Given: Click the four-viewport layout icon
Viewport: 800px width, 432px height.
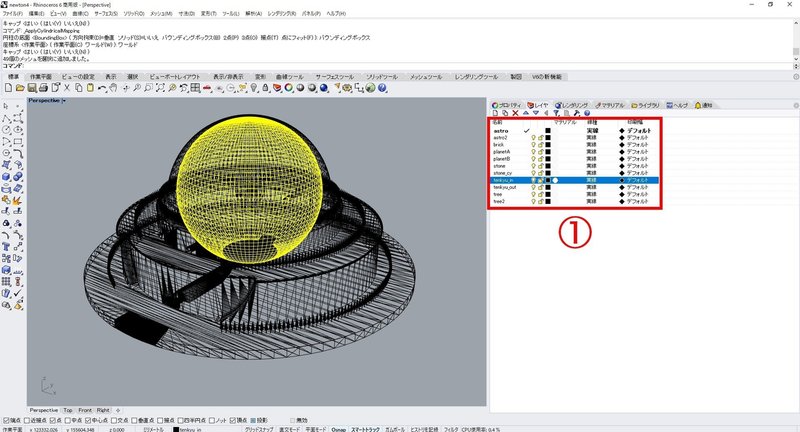Looking at the screenshot, I should (x=195, y=88).
